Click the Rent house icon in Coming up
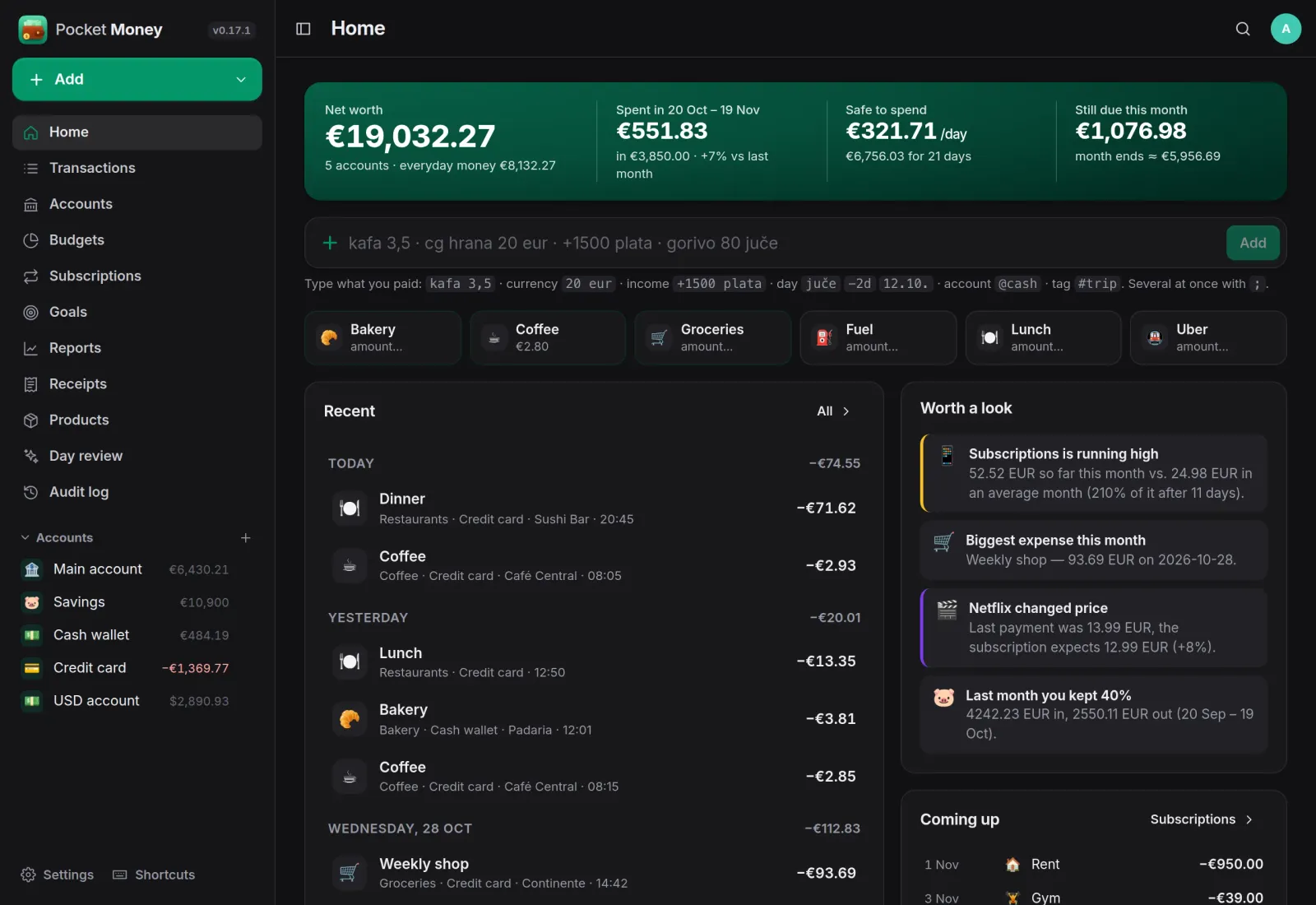Screen dimensions: 1316x905 pos(1012,865)
